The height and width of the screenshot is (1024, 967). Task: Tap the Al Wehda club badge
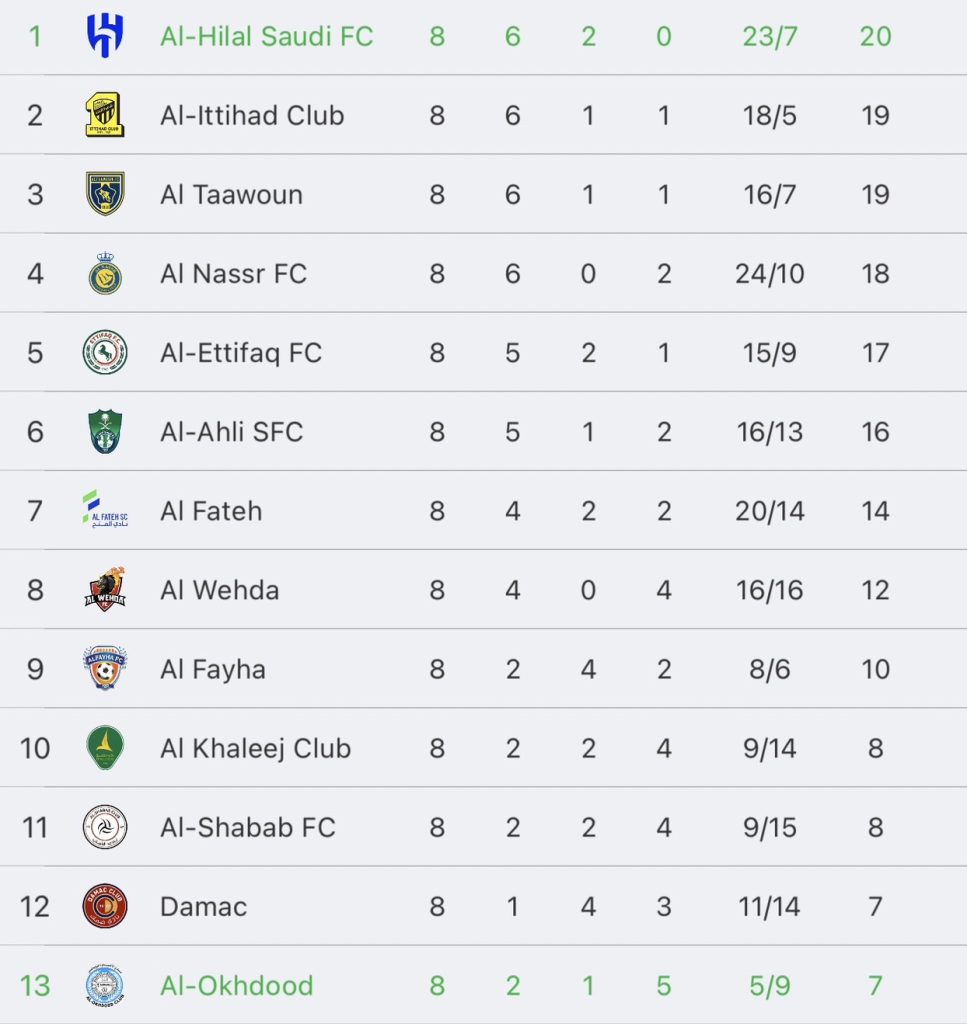tap(104, 589)
